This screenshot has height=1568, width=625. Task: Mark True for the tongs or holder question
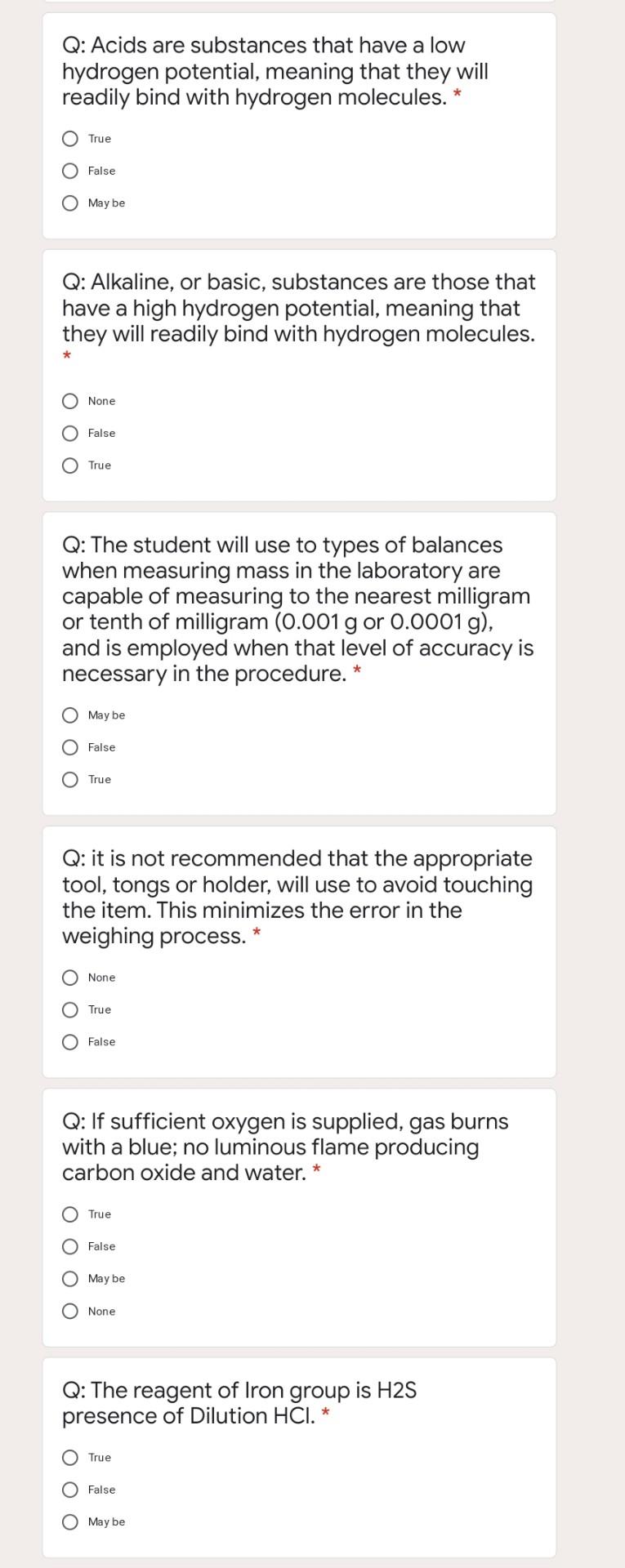tap(71, 1009)
